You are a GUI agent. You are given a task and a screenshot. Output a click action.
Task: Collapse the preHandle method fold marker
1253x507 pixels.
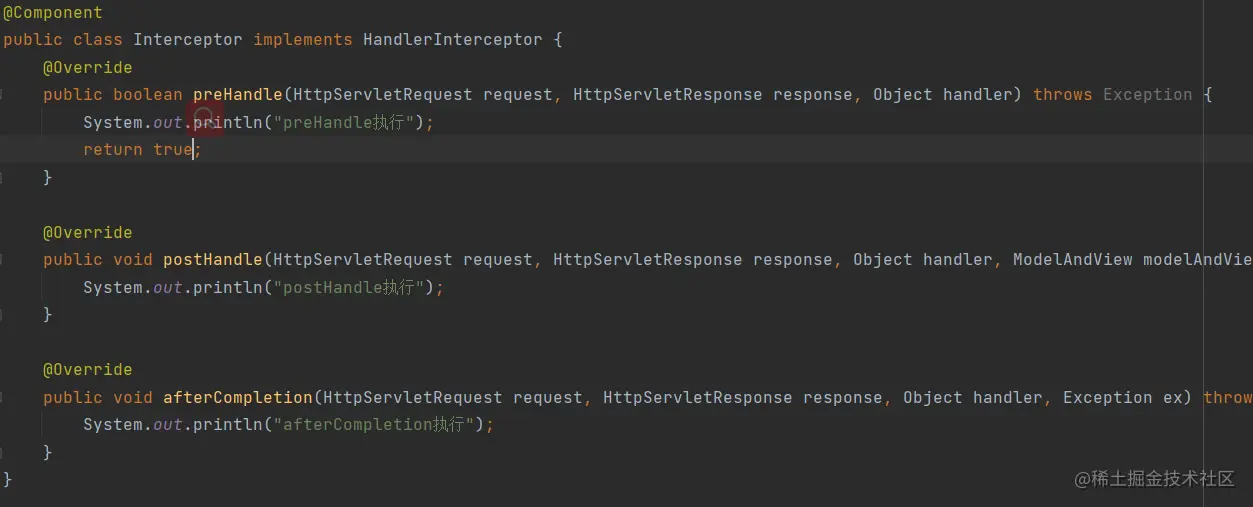(x=2, y=95)
